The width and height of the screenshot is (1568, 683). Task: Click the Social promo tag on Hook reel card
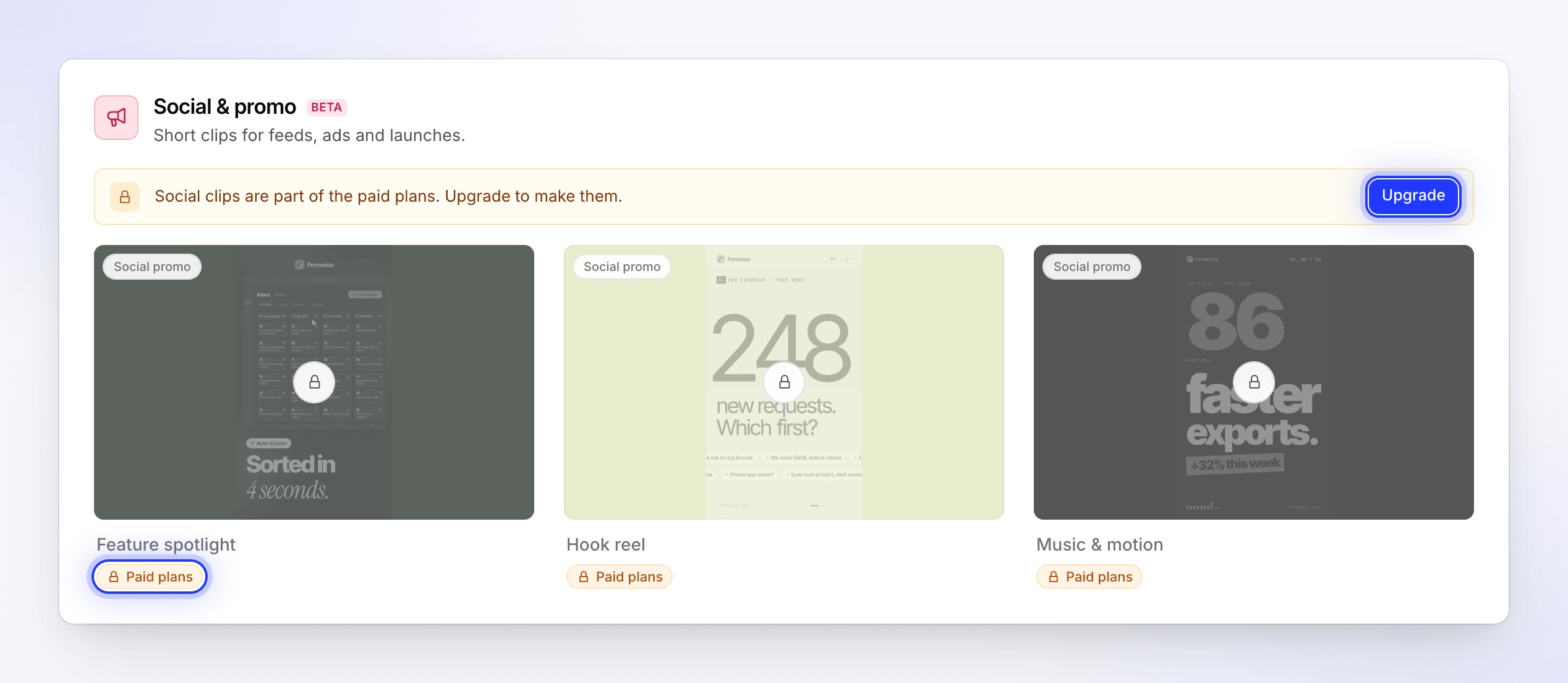click(622, 267)
